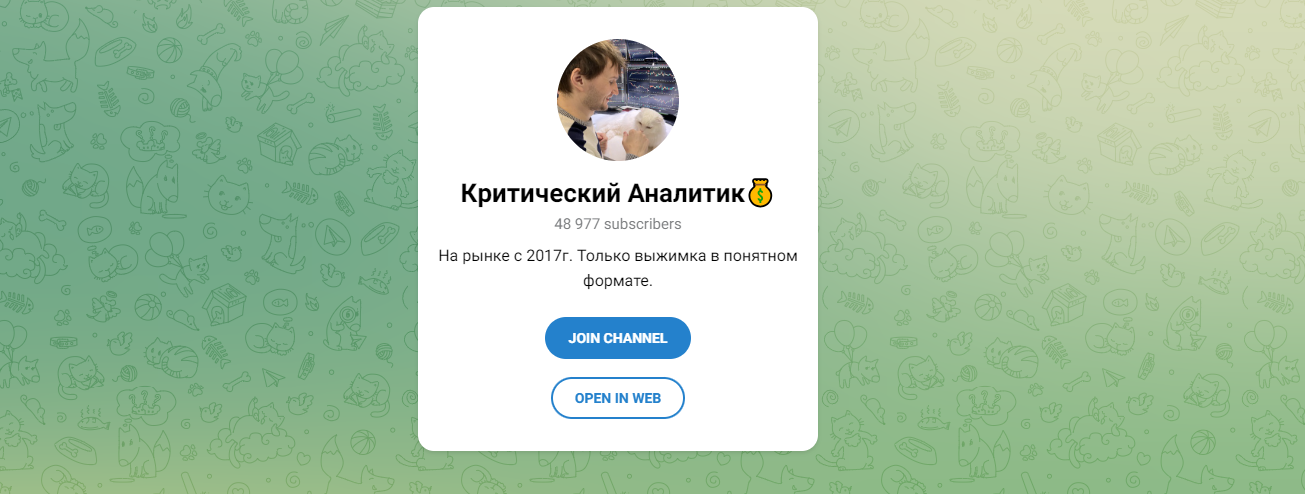This screenshot has width=1305, height=494.
Task: Click 2017г. in the channel description
Action: pos(548,256)
